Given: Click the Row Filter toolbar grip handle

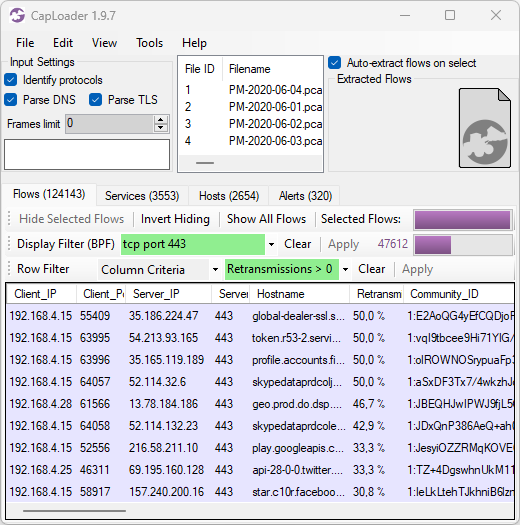Looking at the screenshot, I should (x=9, y=269).
